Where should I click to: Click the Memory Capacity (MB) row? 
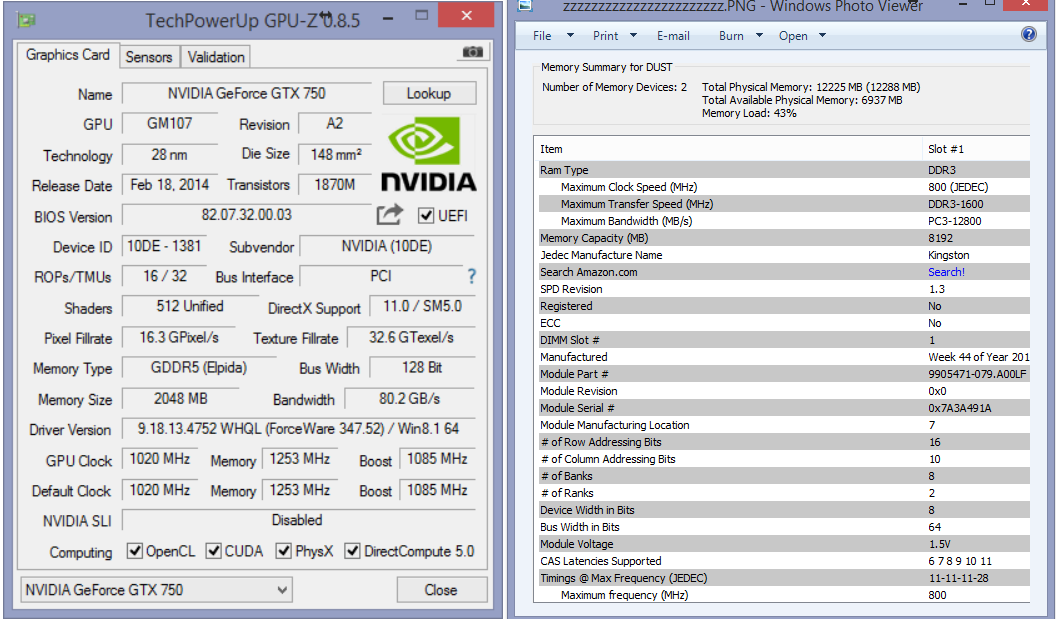tap(784, 238)
